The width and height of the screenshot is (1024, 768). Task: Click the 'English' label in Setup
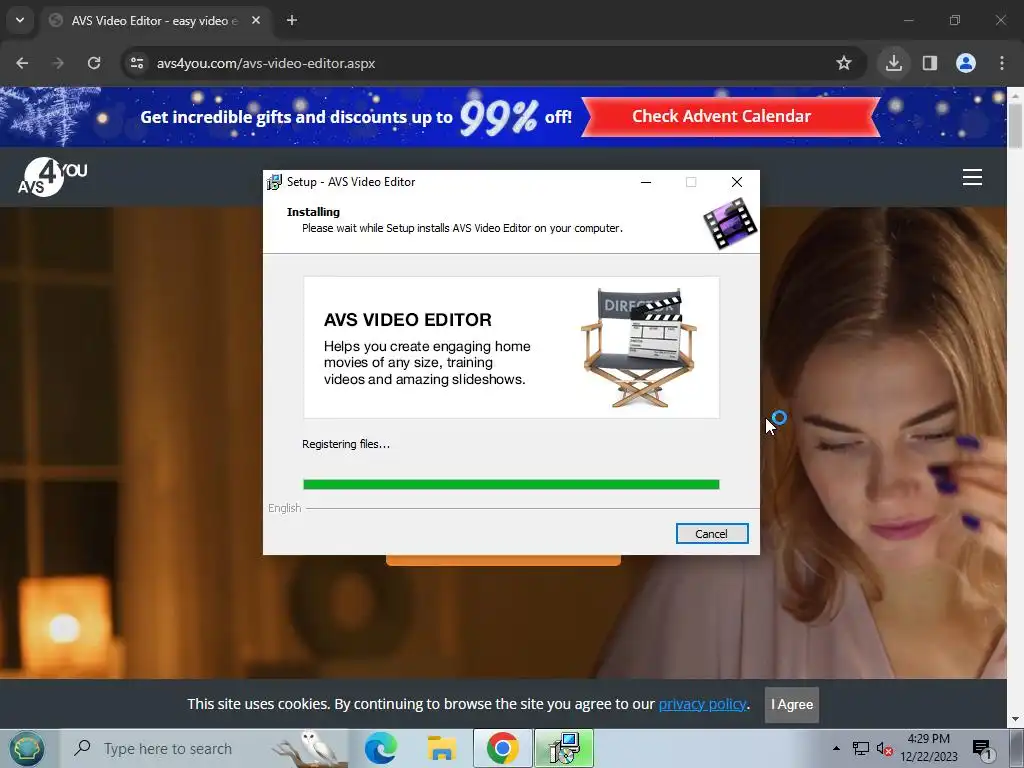point(284,508)
